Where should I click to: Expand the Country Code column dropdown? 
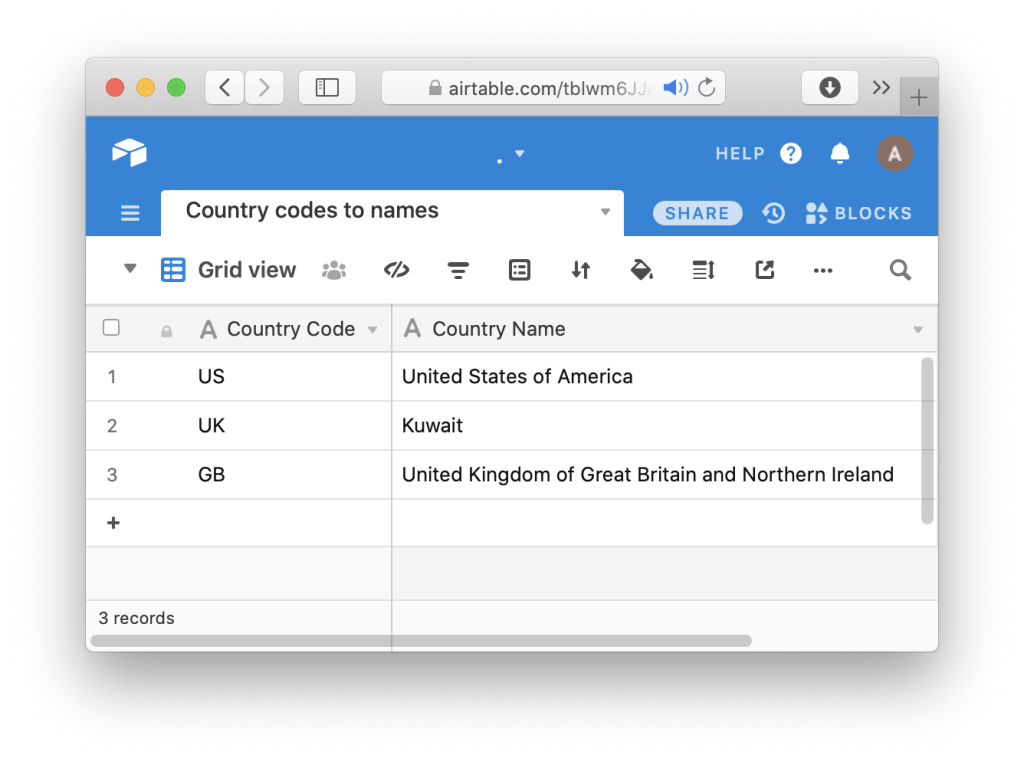(373, 330)
